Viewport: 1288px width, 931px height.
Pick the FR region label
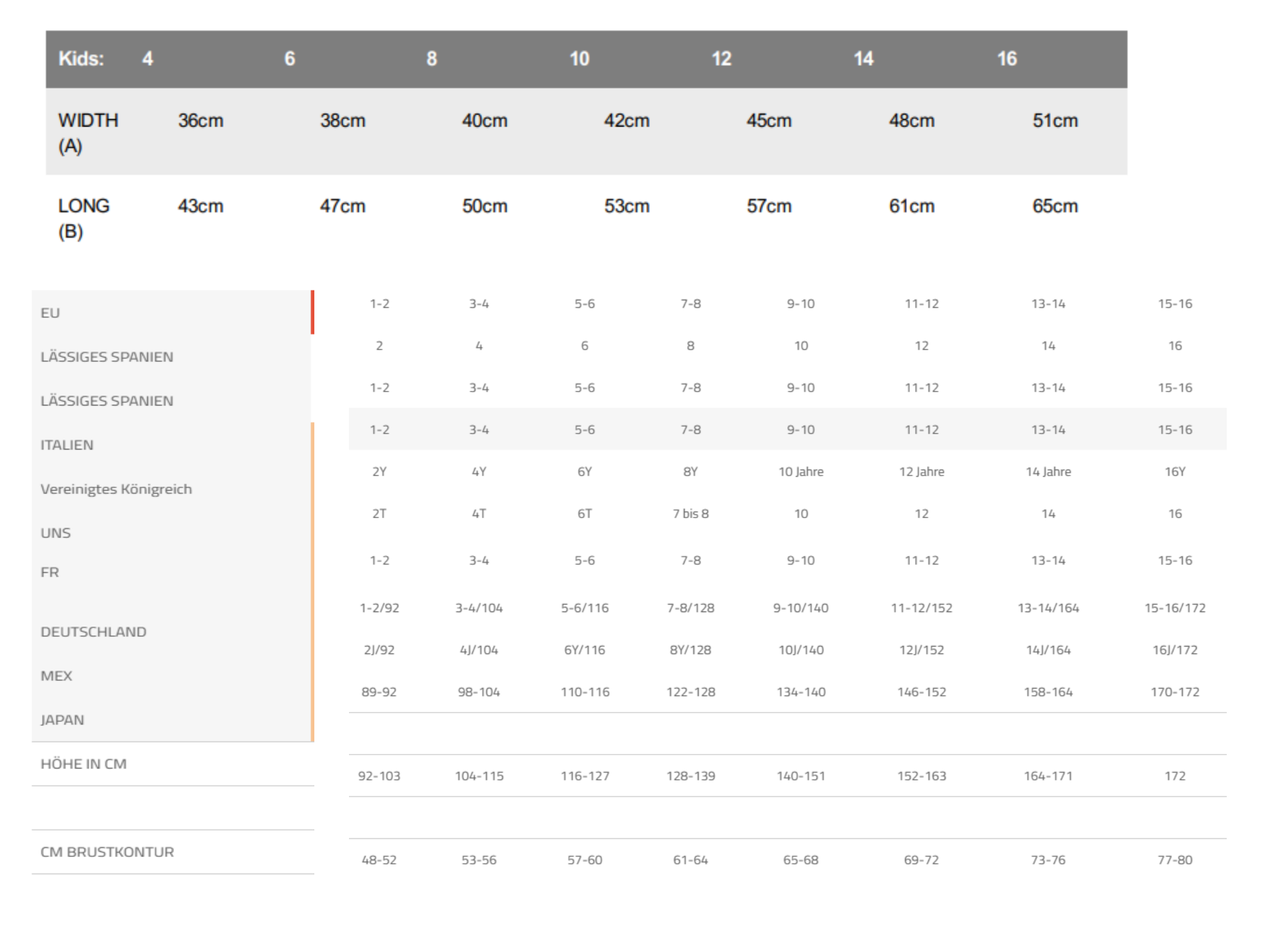[x=49, y=572]
